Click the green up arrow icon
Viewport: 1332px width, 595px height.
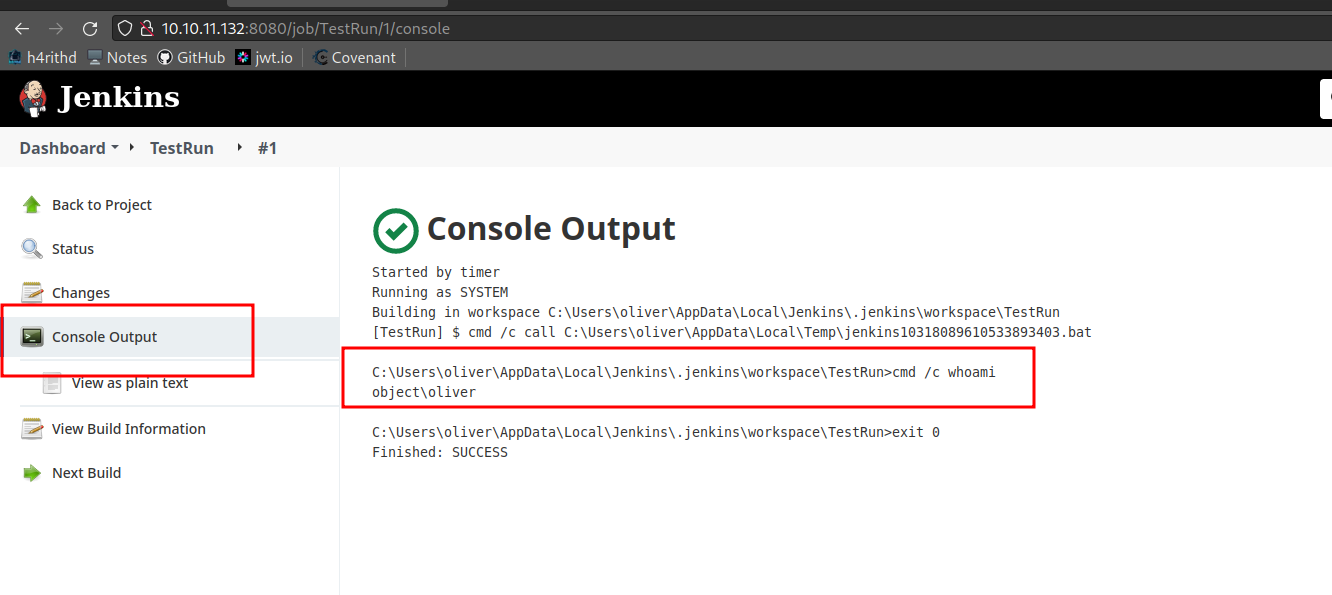32,205
